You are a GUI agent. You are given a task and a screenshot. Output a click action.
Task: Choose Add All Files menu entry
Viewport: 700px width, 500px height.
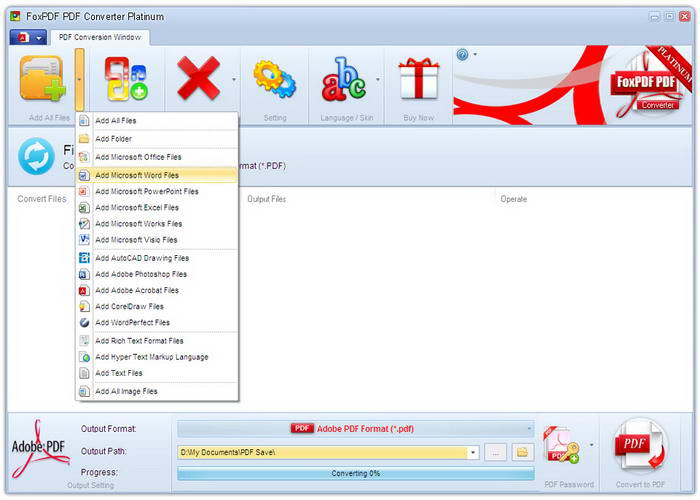(x=157, y=121)
